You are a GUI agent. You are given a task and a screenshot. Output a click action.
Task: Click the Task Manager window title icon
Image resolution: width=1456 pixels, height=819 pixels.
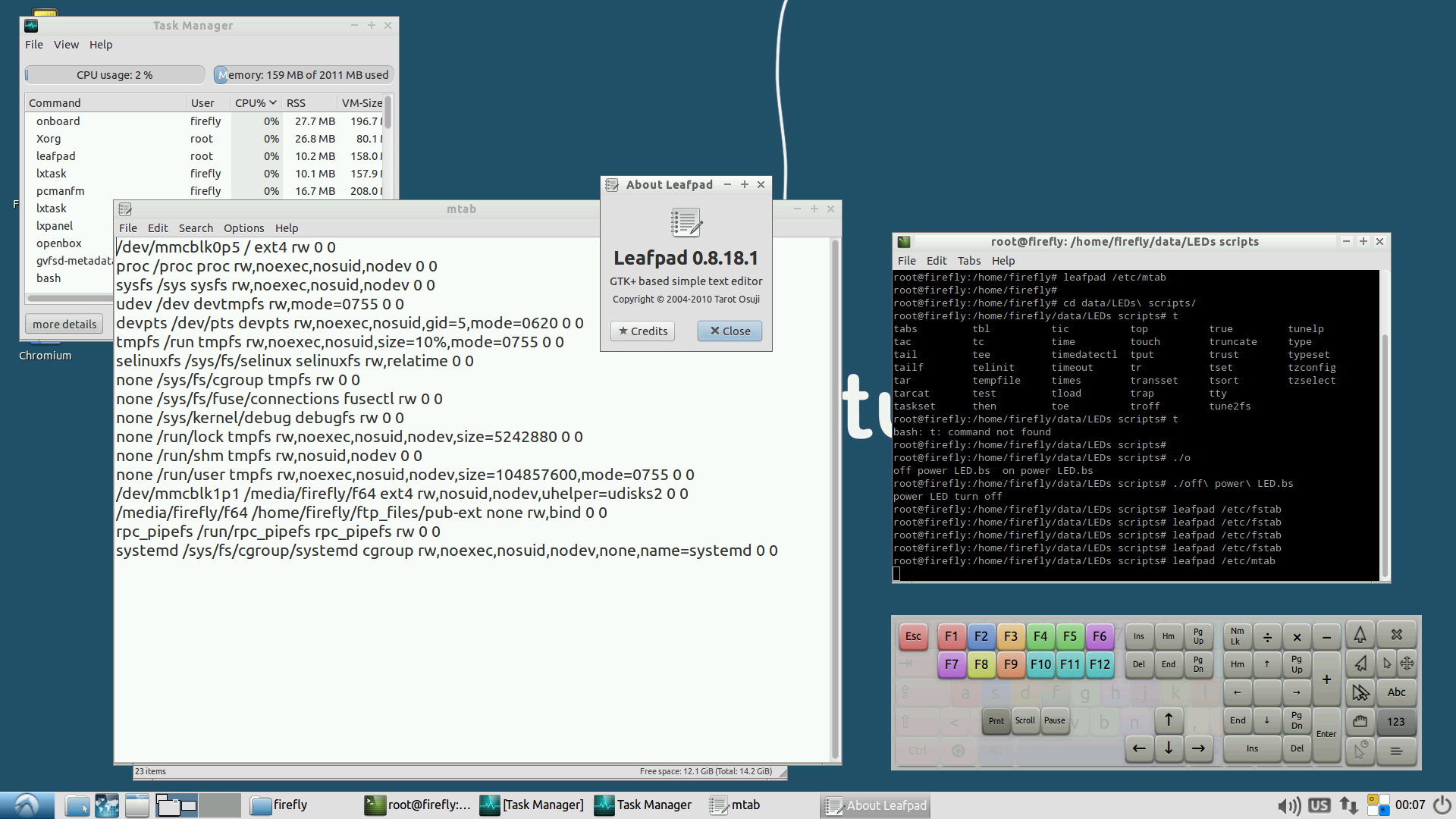[31, 26]
